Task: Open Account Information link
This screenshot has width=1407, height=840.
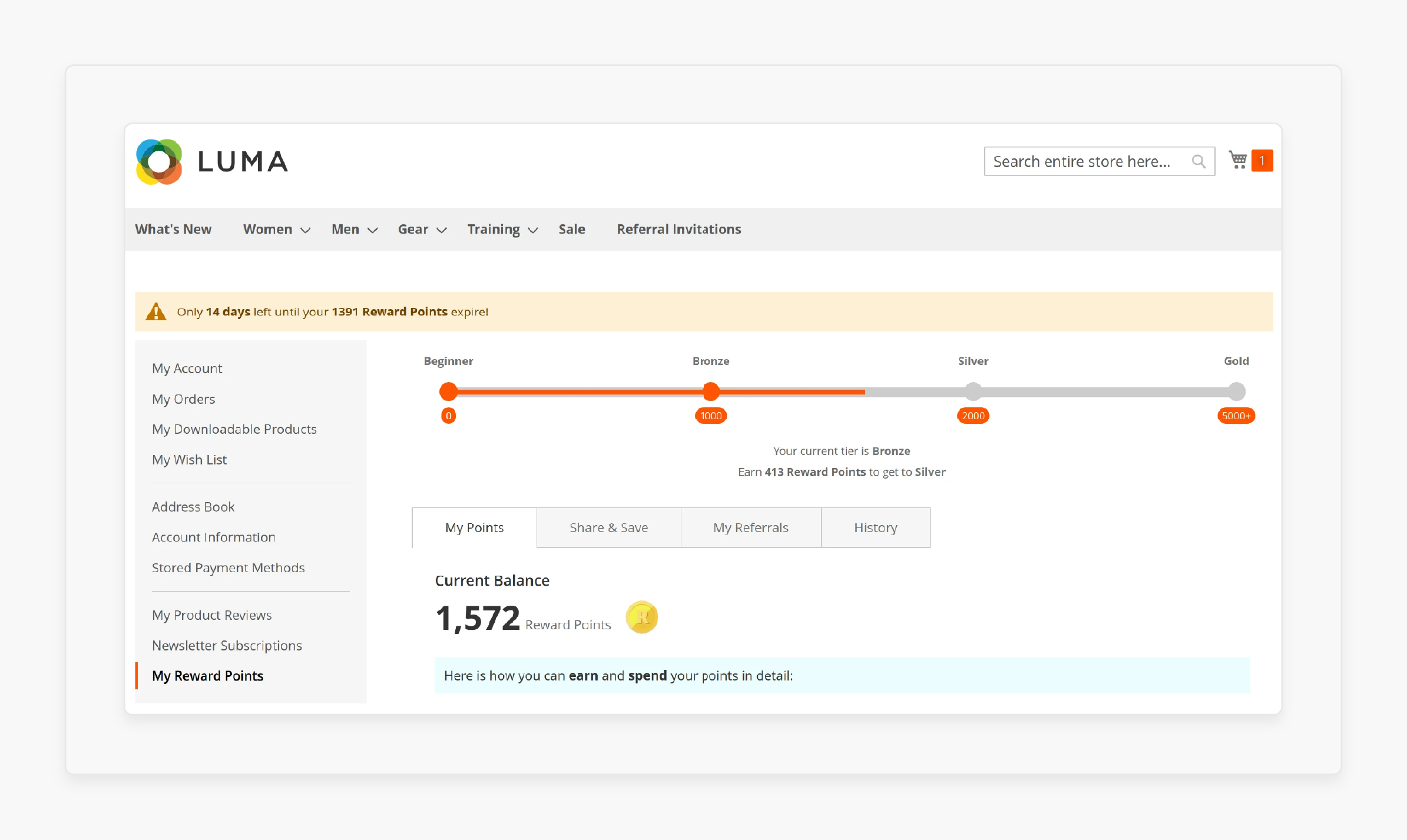Action: (214, 537)
